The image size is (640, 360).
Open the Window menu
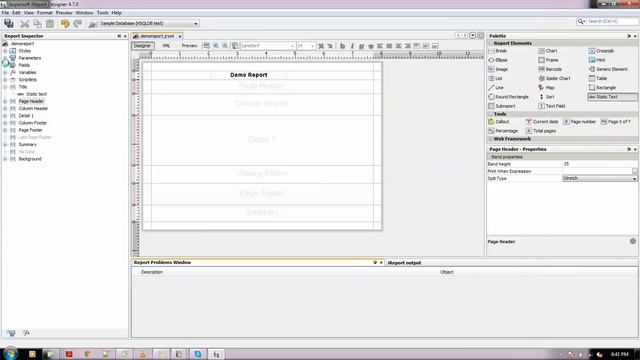84,13
